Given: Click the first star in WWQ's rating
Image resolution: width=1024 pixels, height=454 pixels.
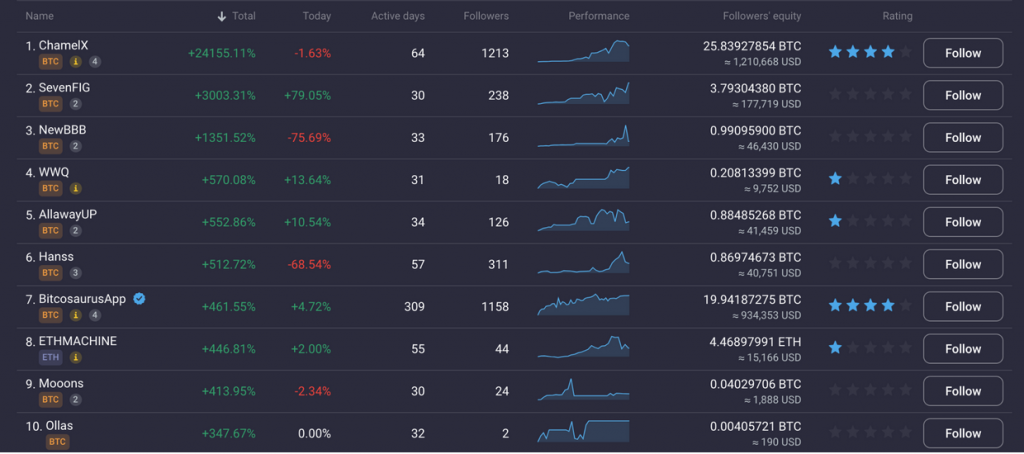Looking at the screenshot, I should pyautogui.click(x=835, y=179).
